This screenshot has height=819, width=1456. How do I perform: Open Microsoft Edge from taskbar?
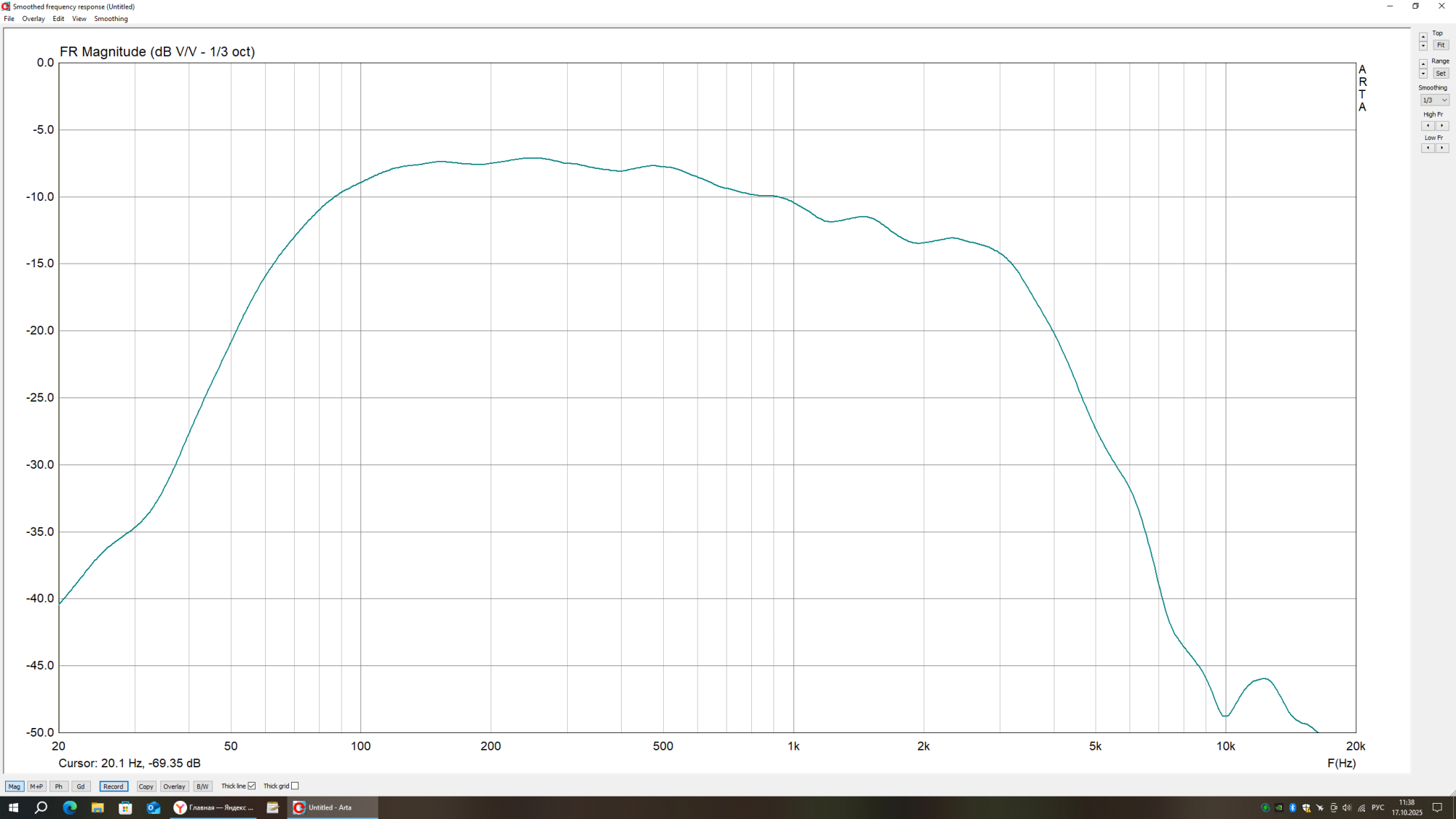[70, 807]
